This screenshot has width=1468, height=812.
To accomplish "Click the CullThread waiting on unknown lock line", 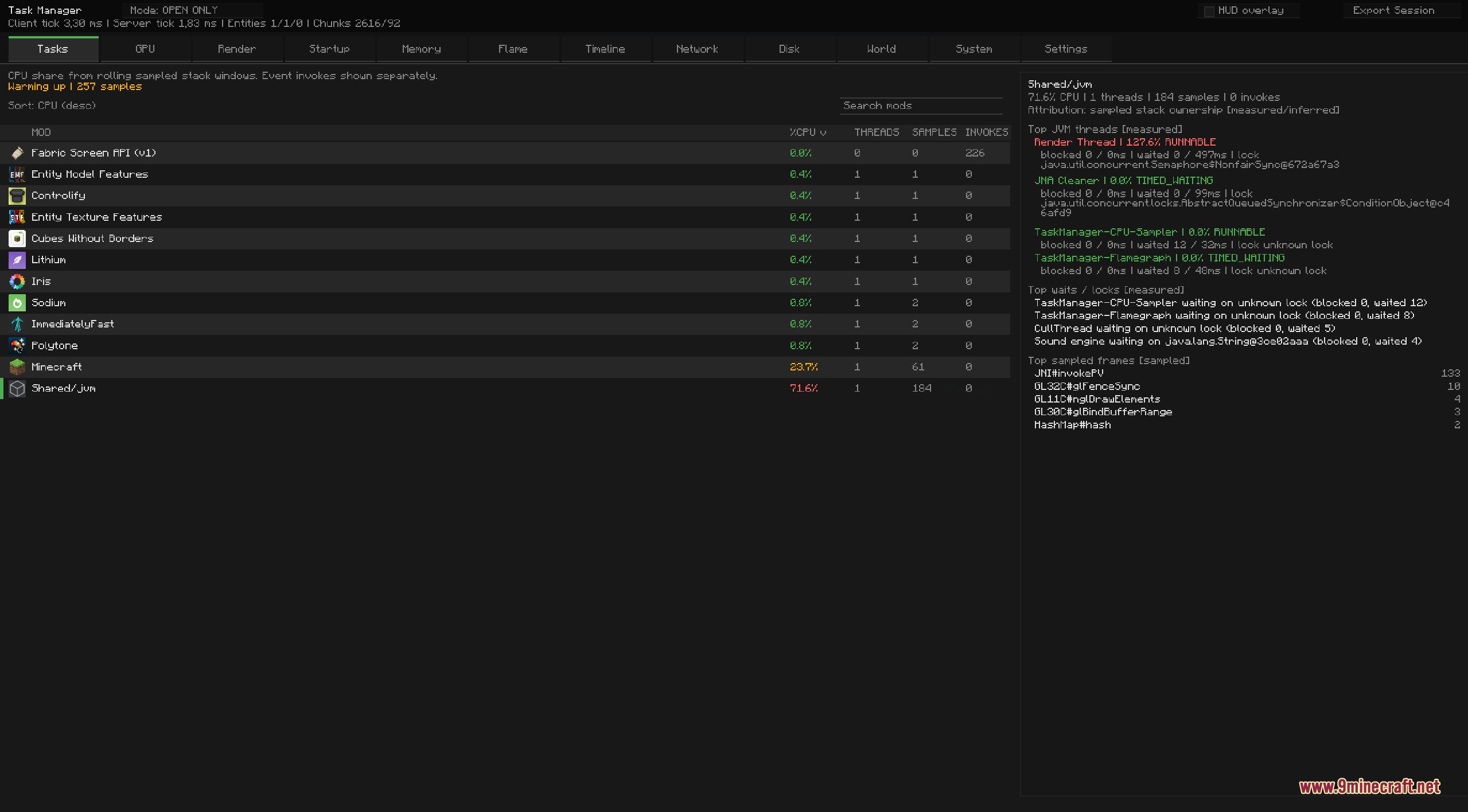I will [x=1185, y=329].
